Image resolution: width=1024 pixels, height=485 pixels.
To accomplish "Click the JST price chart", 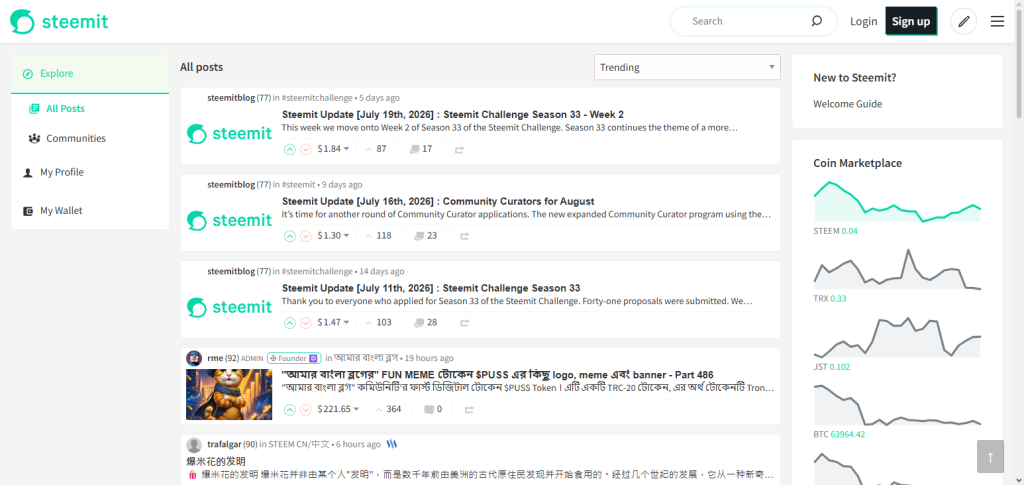I will (x=897, y=337).
